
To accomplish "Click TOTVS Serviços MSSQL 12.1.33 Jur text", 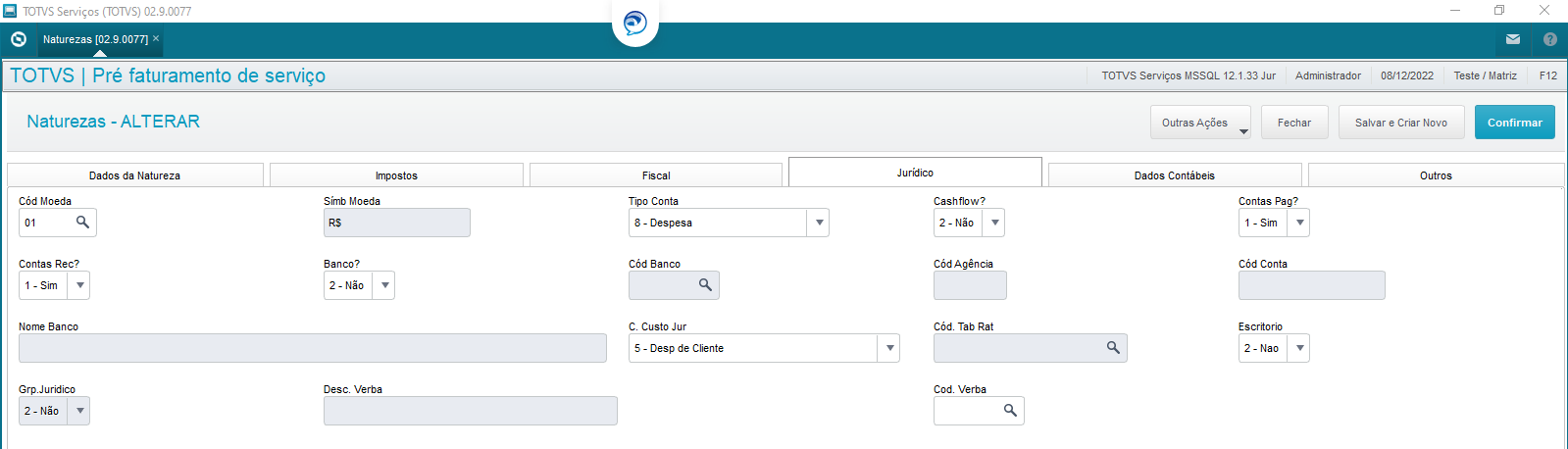I will pos(1189,75).
